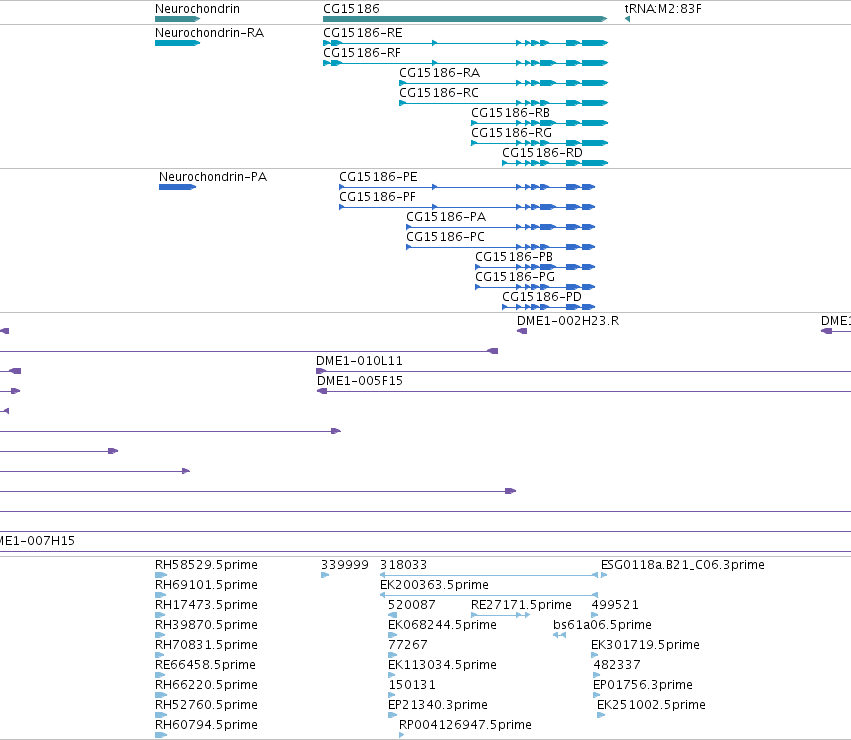Click the RH70831.5prime EST label

(x=206, y=645)
